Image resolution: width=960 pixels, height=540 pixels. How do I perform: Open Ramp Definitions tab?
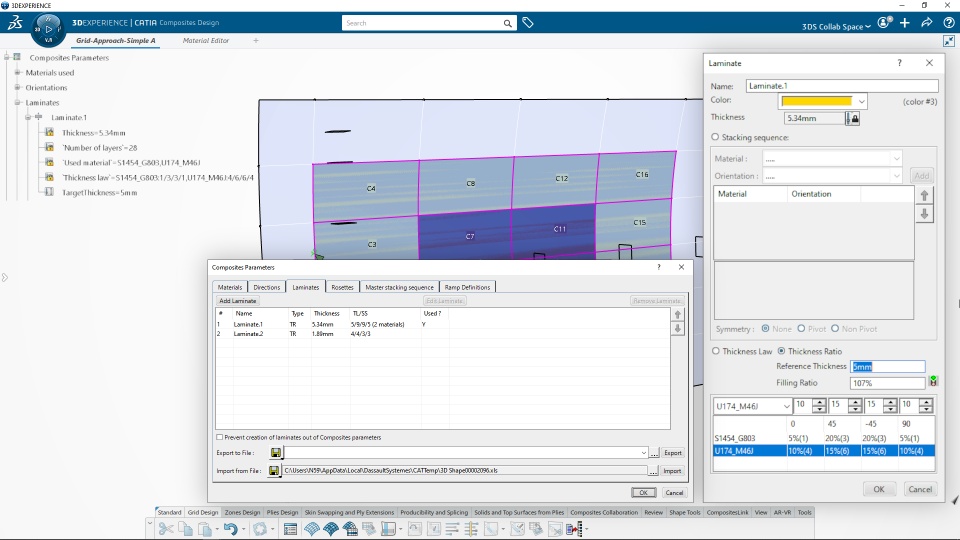[x=467, y=287]
